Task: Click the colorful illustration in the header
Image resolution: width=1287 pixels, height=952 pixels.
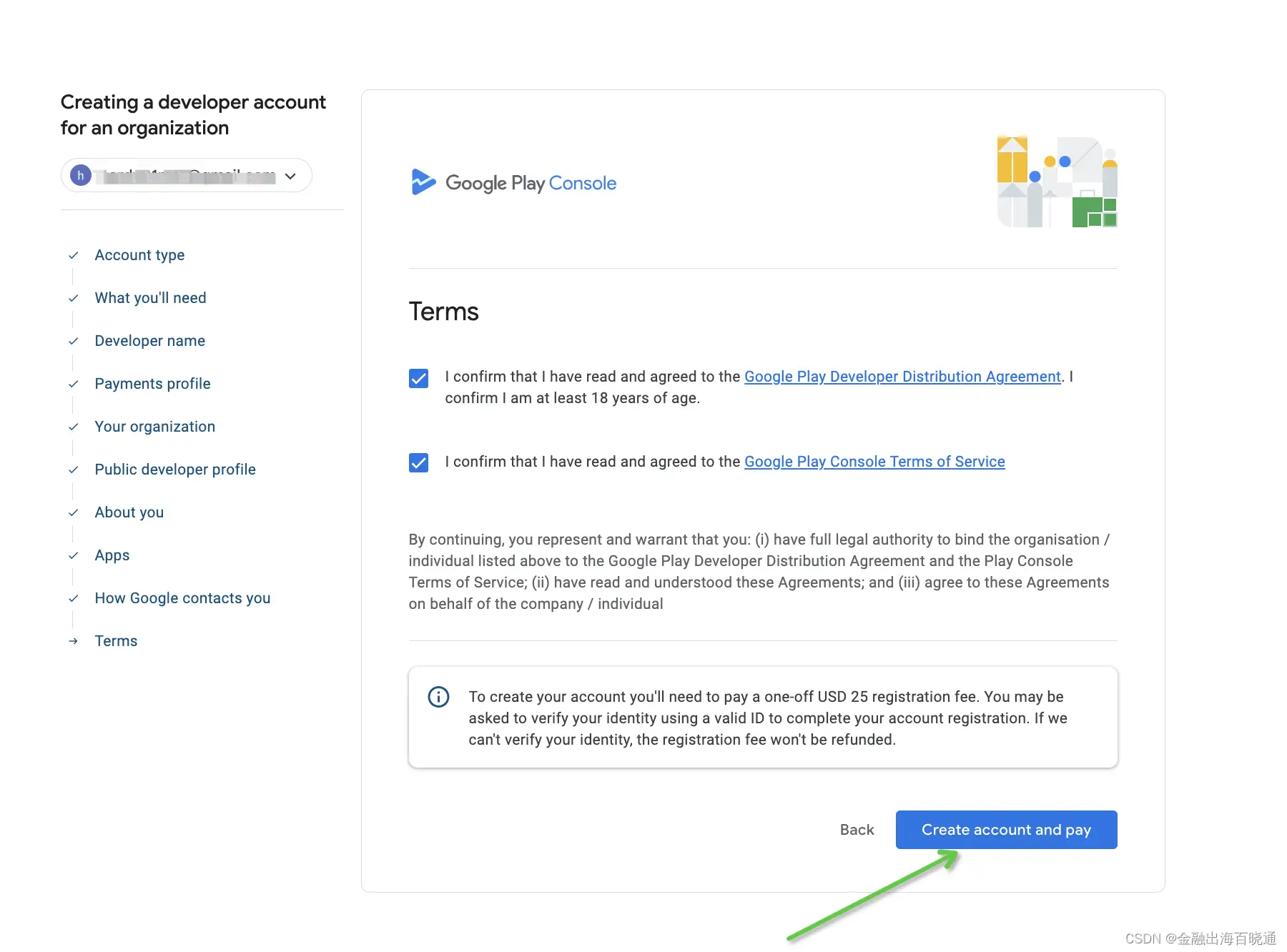Action: 1057,182
